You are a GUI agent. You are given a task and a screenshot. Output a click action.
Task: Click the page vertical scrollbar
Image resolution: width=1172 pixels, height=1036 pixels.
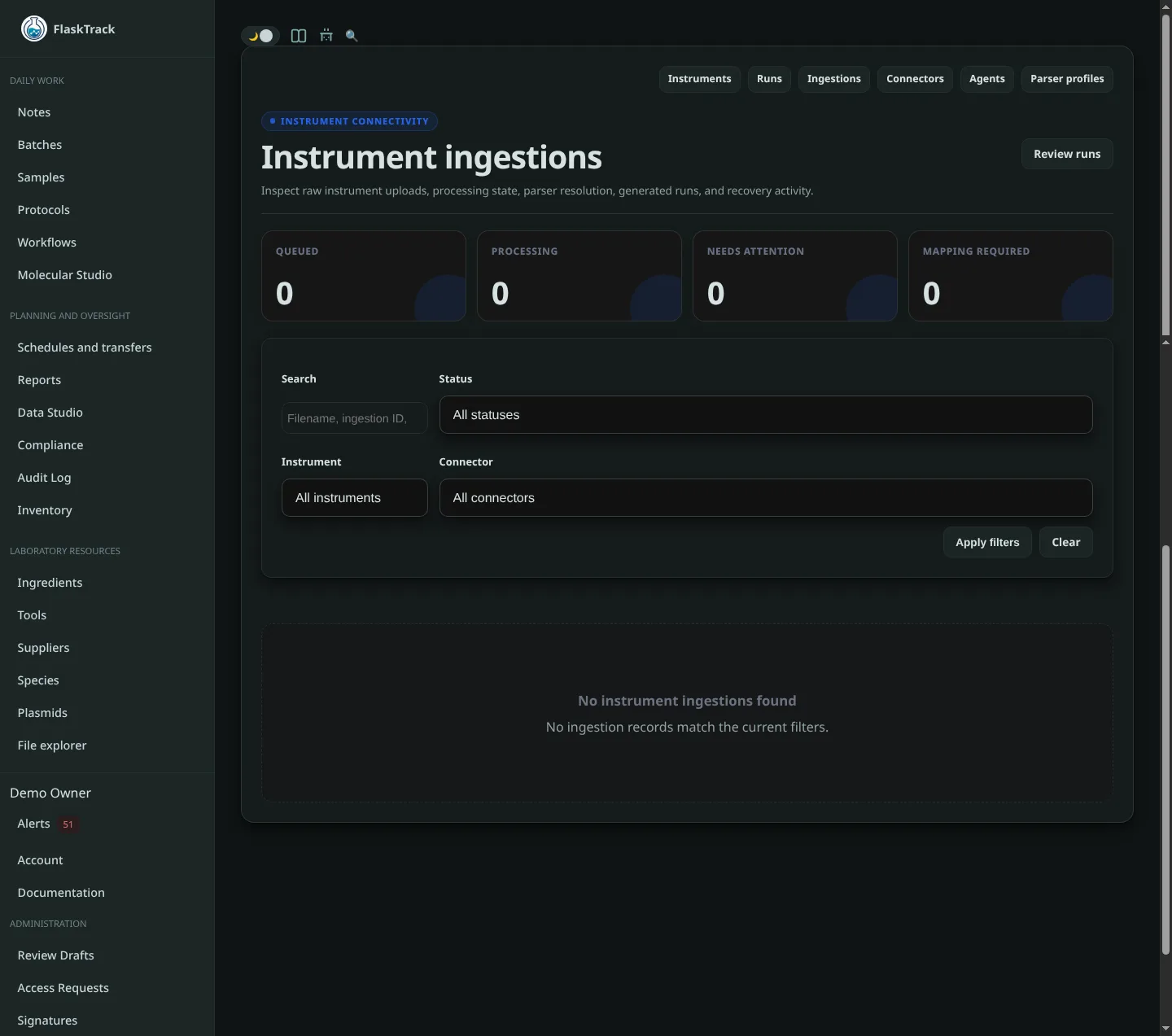click(x=1165, y=518)
